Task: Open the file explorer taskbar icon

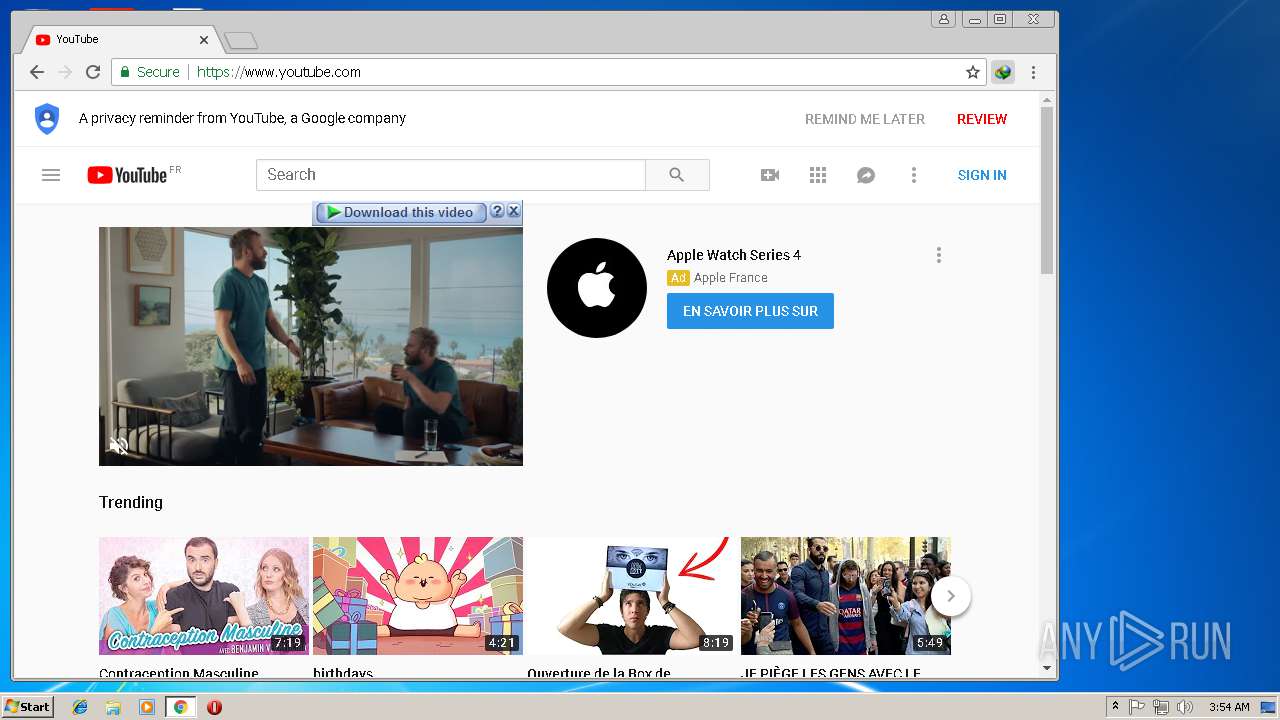Action: tap(113, 707)
